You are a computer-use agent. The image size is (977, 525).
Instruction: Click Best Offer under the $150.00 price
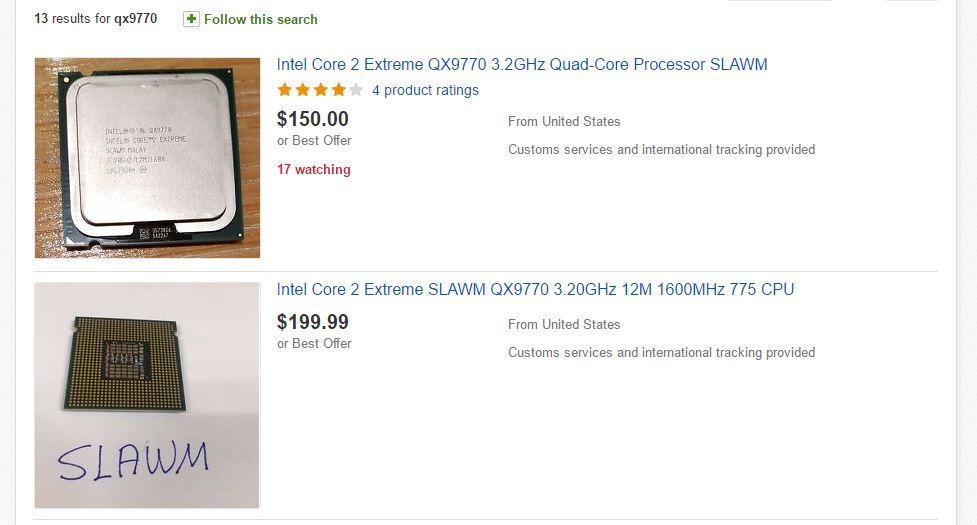pos(314,141)
